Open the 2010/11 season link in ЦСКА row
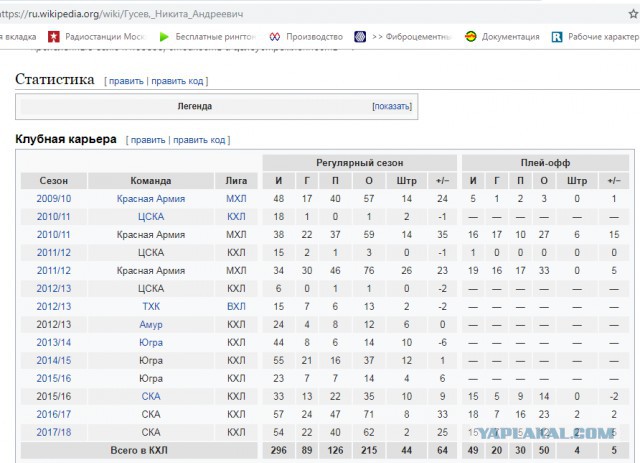Viewport: 640px width, 463px height. (53, 217)
